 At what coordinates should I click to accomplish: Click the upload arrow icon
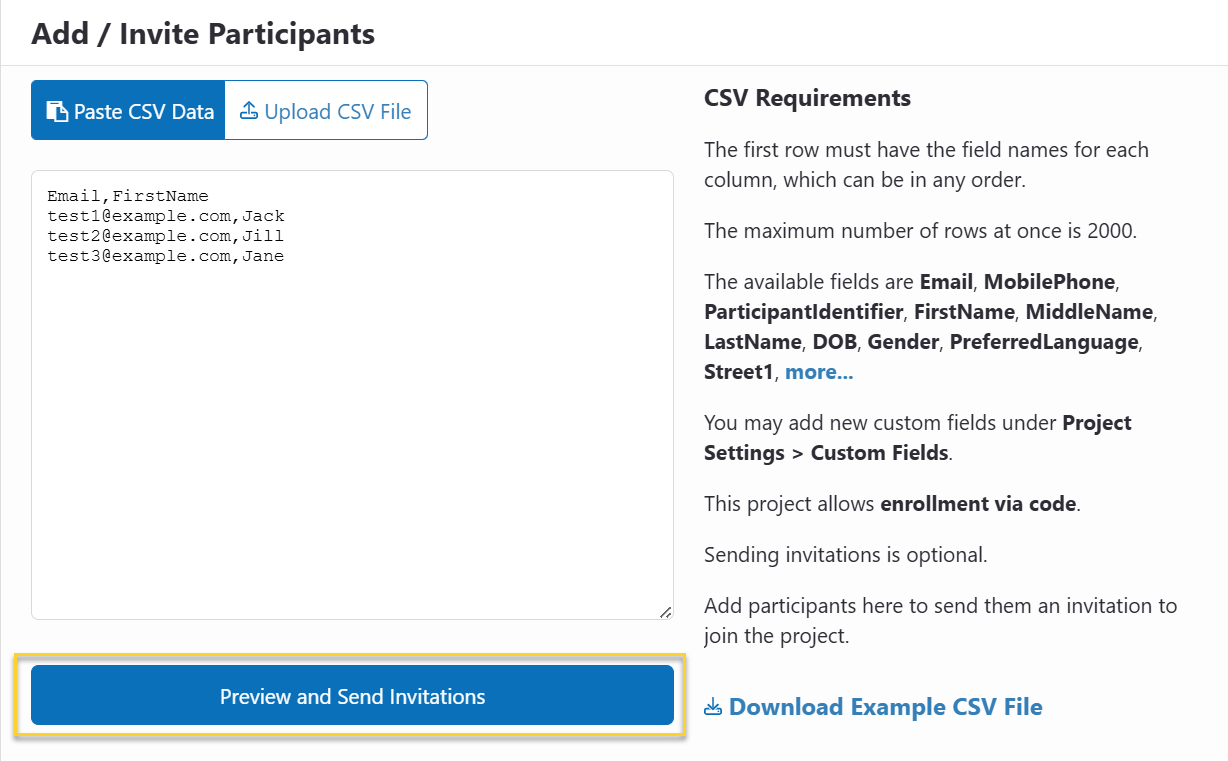tap(249, 111)
